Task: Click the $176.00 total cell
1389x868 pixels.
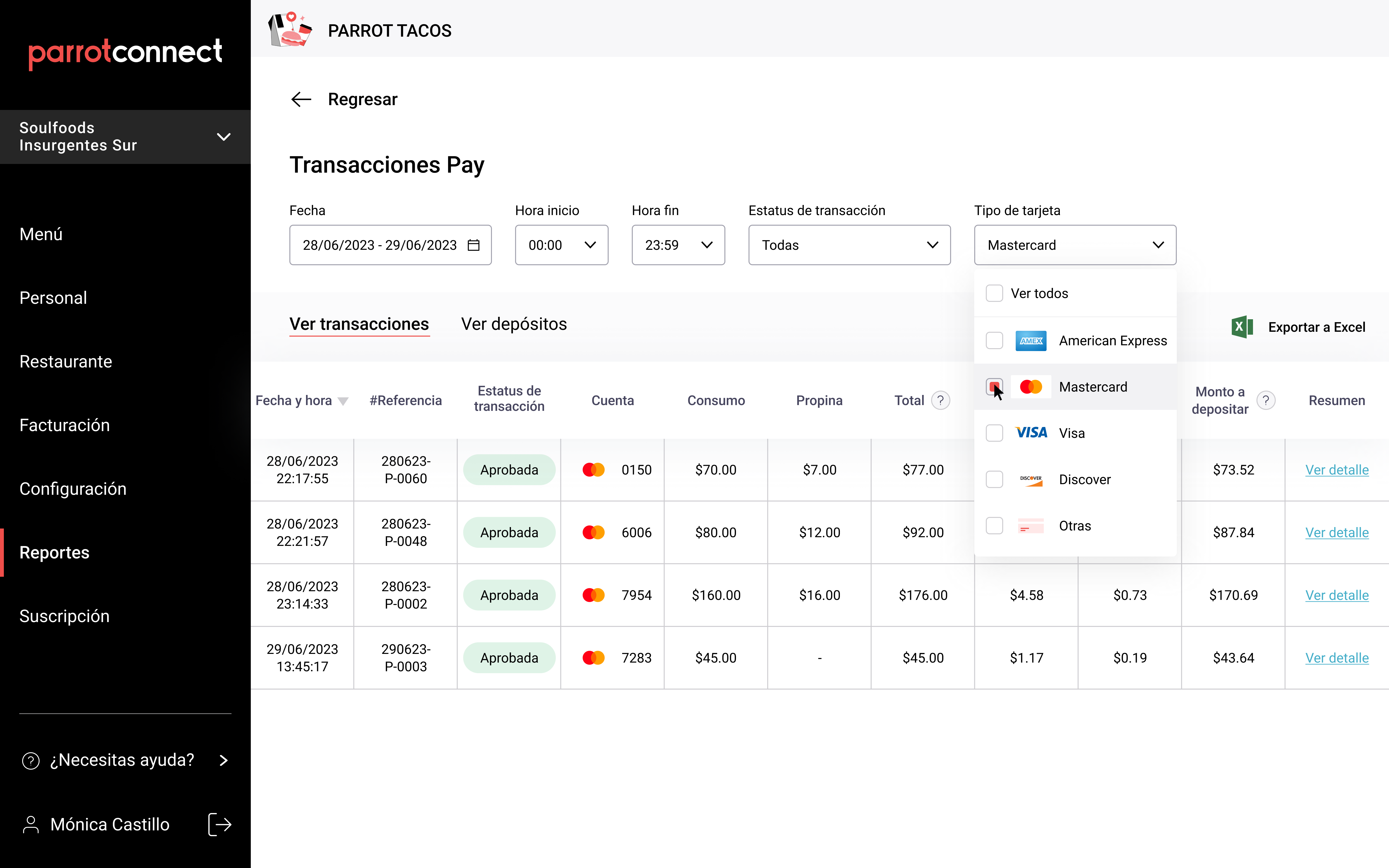Action: click(923, 595)
